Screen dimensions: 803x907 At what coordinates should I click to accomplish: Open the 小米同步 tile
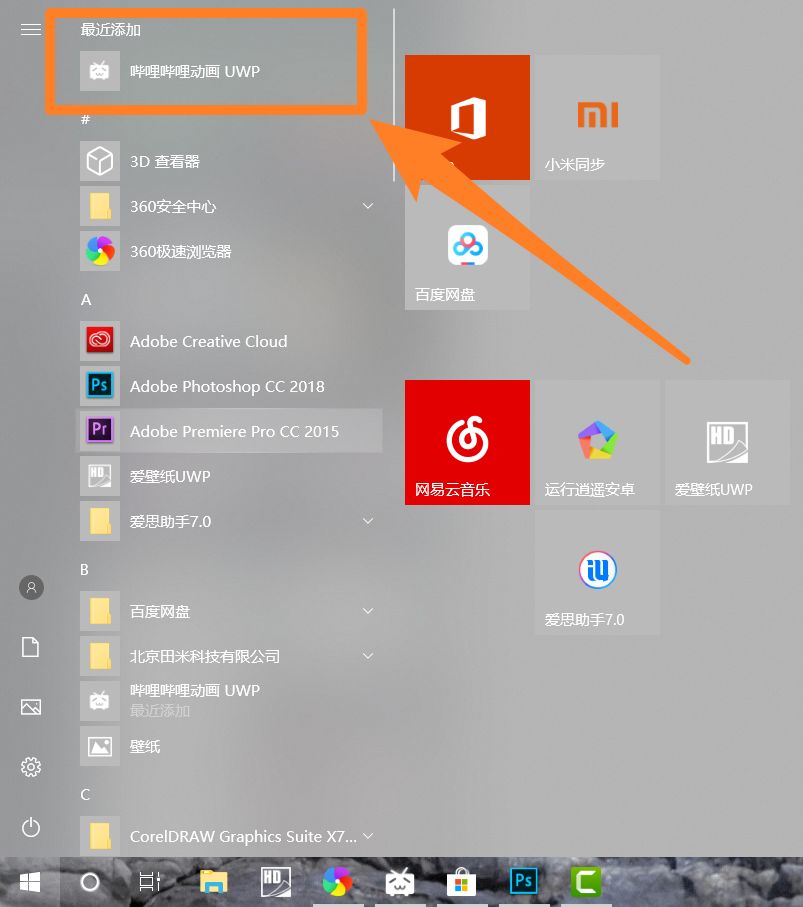[x=596, y=117]
